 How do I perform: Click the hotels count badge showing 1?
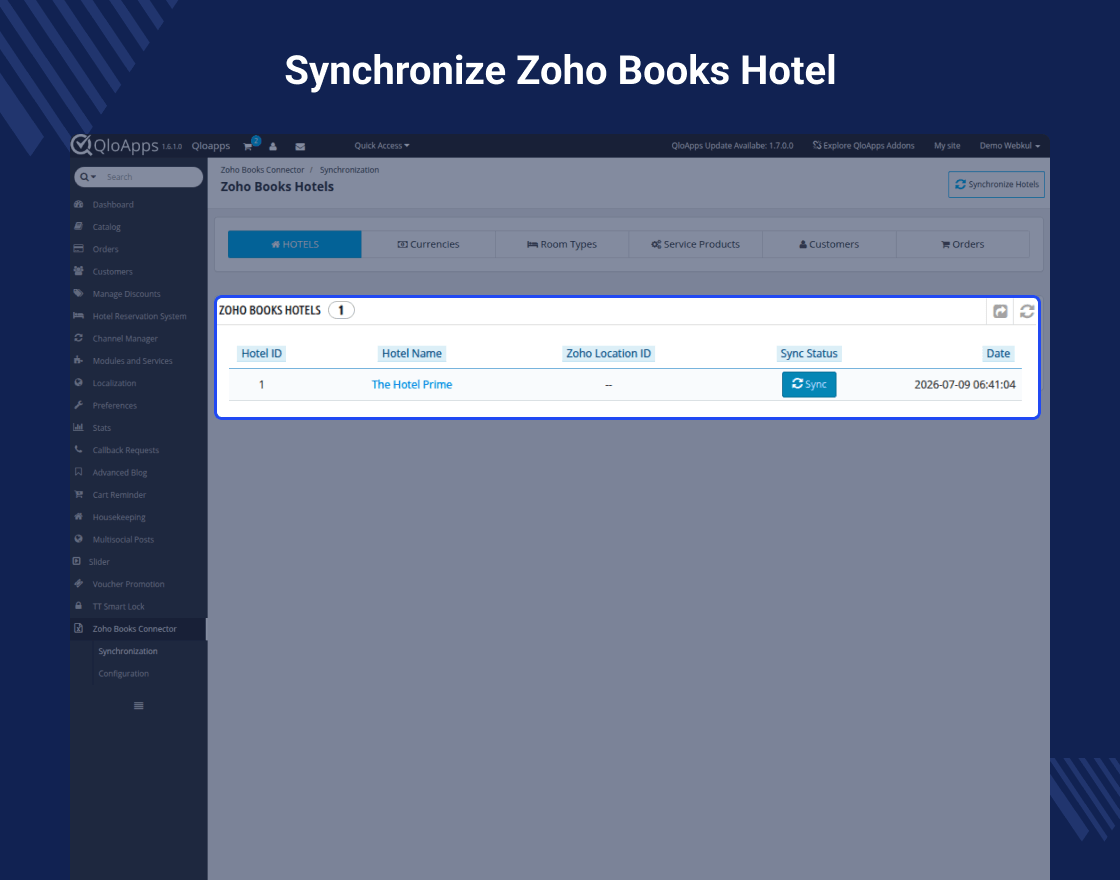[x=341, y=310]
